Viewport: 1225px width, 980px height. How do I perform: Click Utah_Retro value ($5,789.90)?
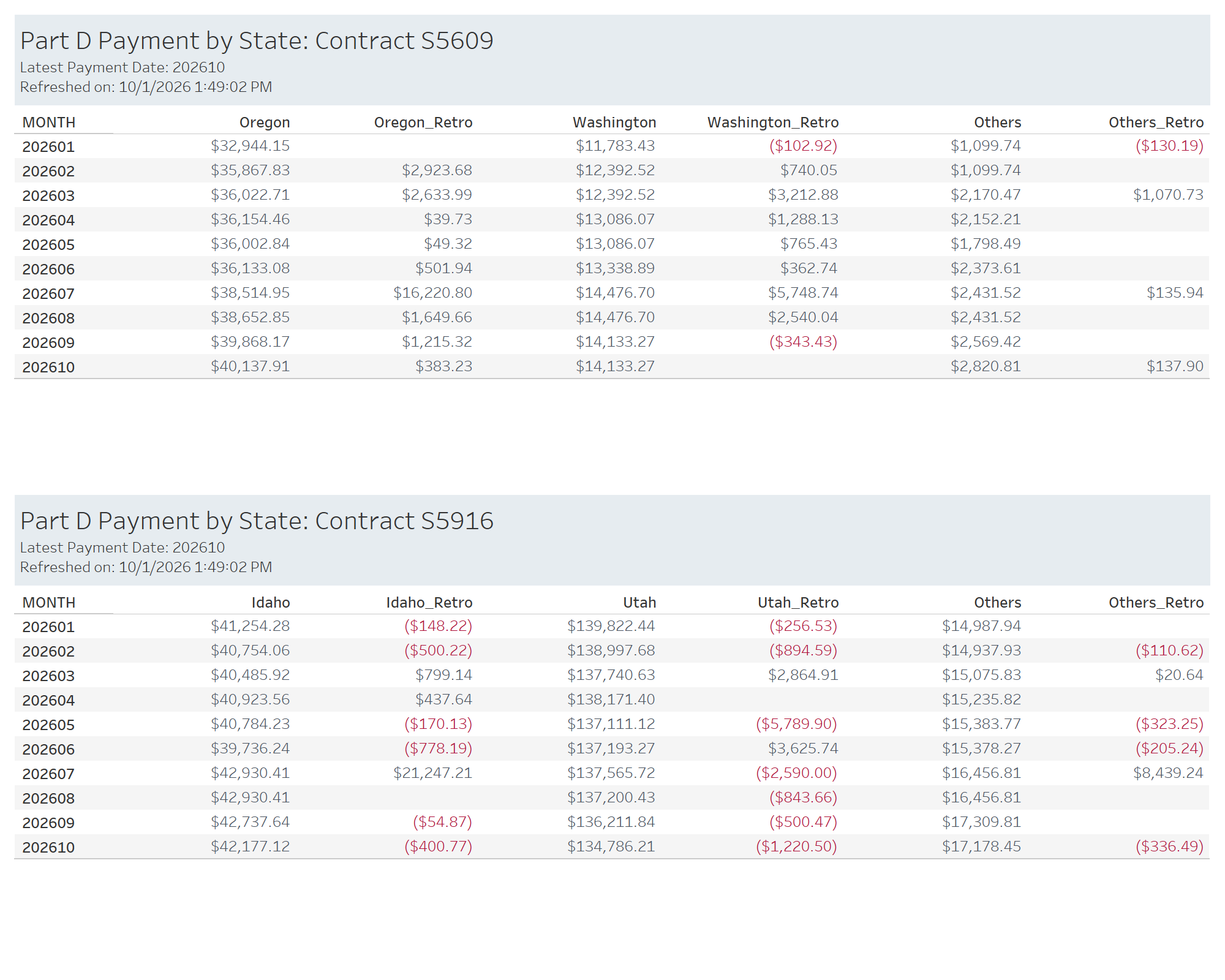[x=796, y=724]
